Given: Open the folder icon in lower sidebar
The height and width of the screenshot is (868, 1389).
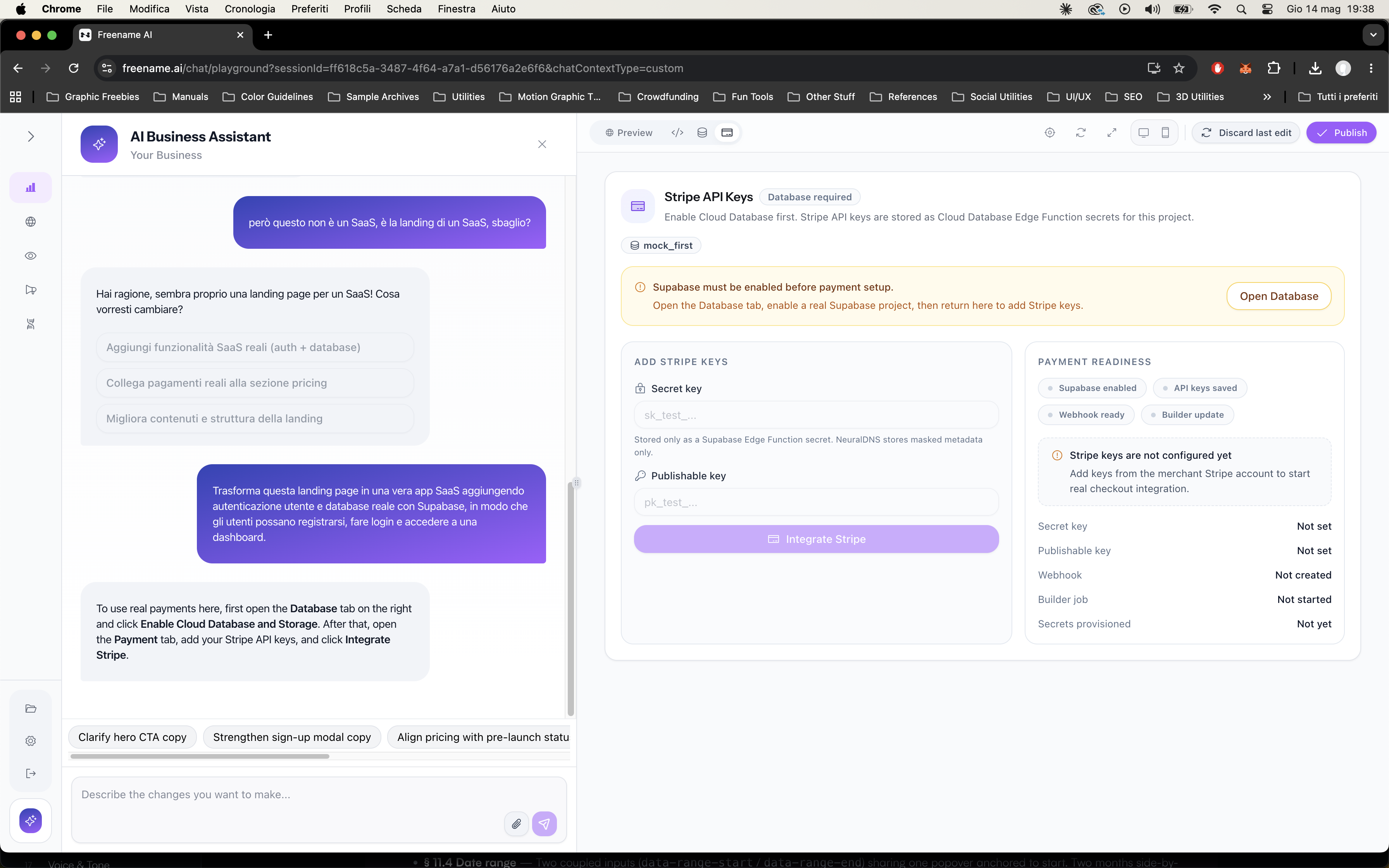Looking at the screenshot, I should (x=30, y=708).
